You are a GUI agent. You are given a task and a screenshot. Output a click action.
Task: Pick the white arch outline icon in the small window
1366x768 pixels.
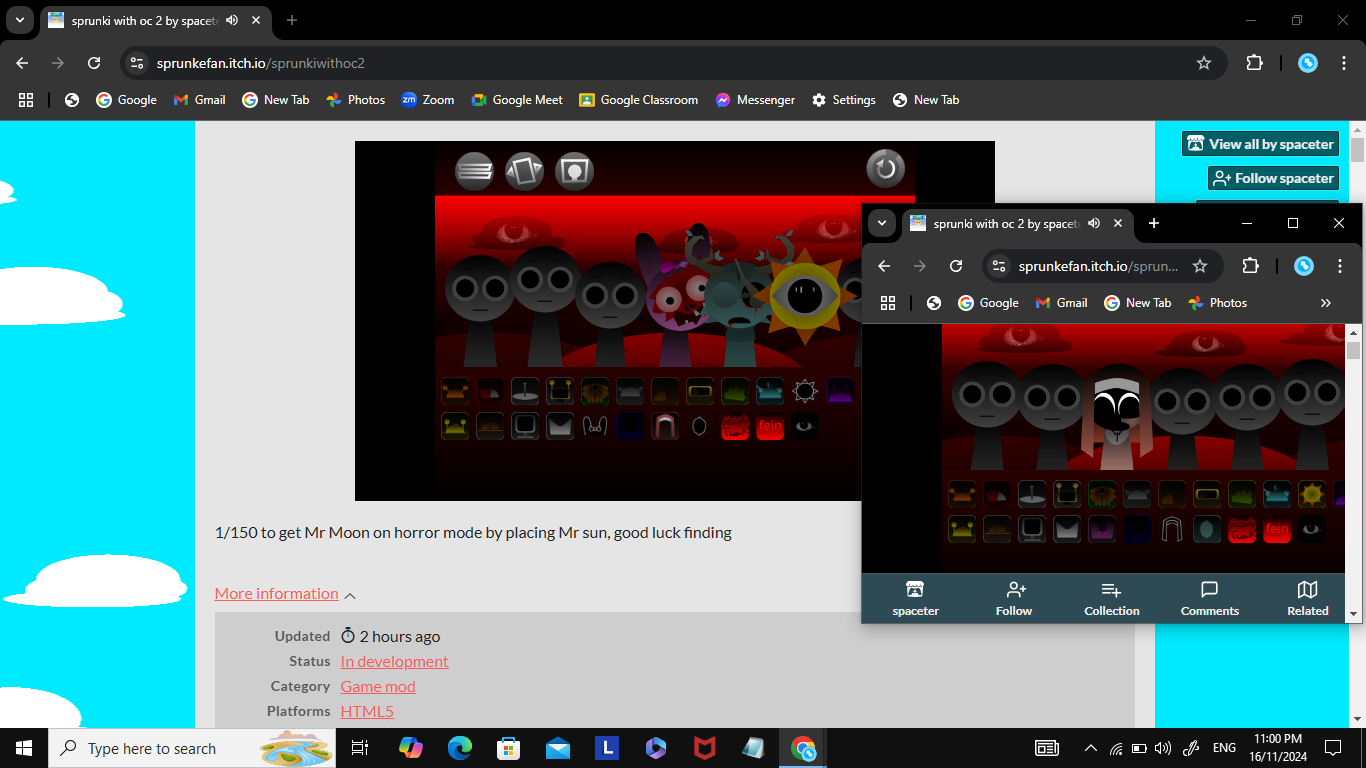coord(1172,529)
